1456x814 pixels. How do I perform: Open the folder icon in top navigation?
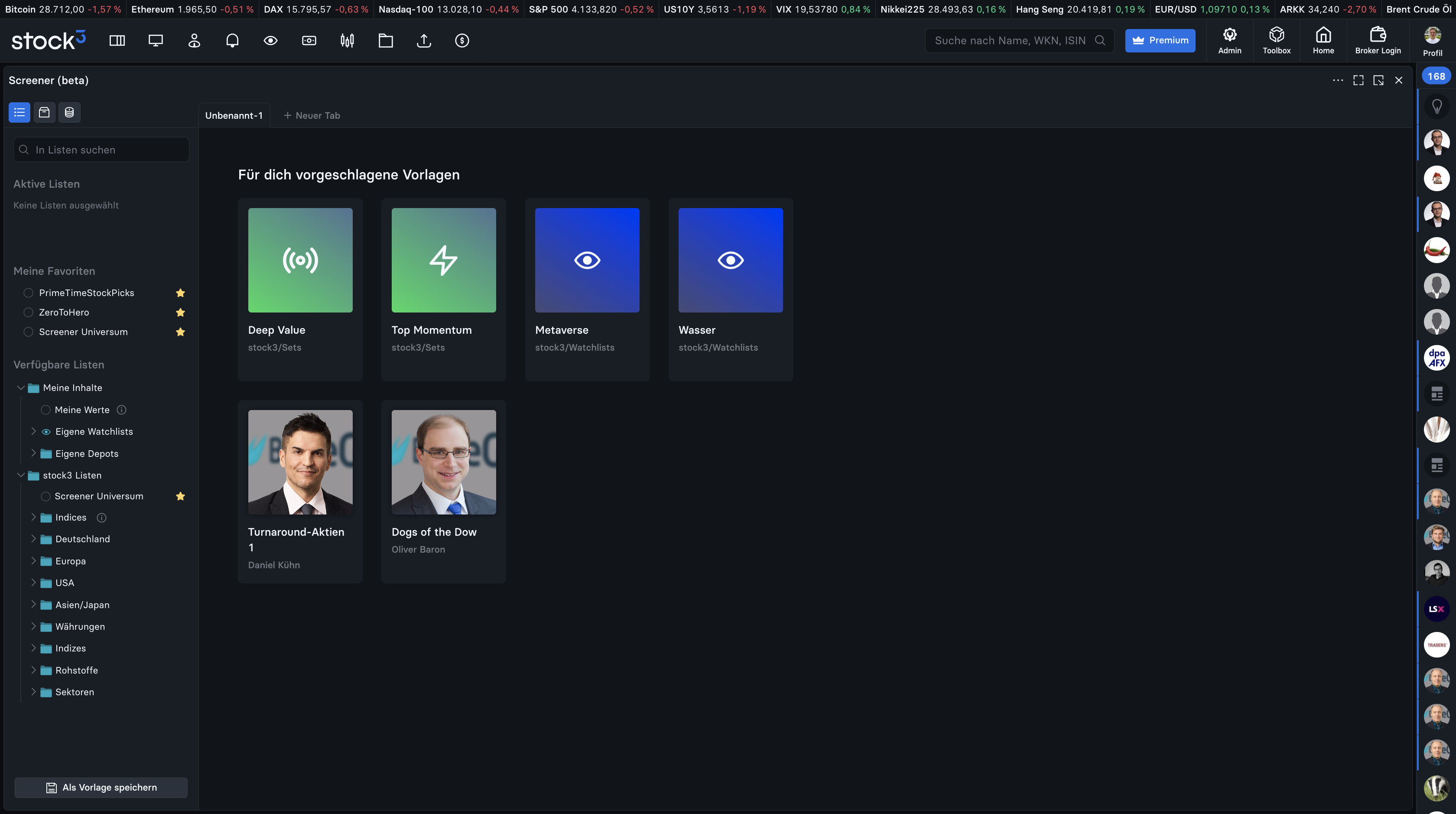click(x=386, y=41)
